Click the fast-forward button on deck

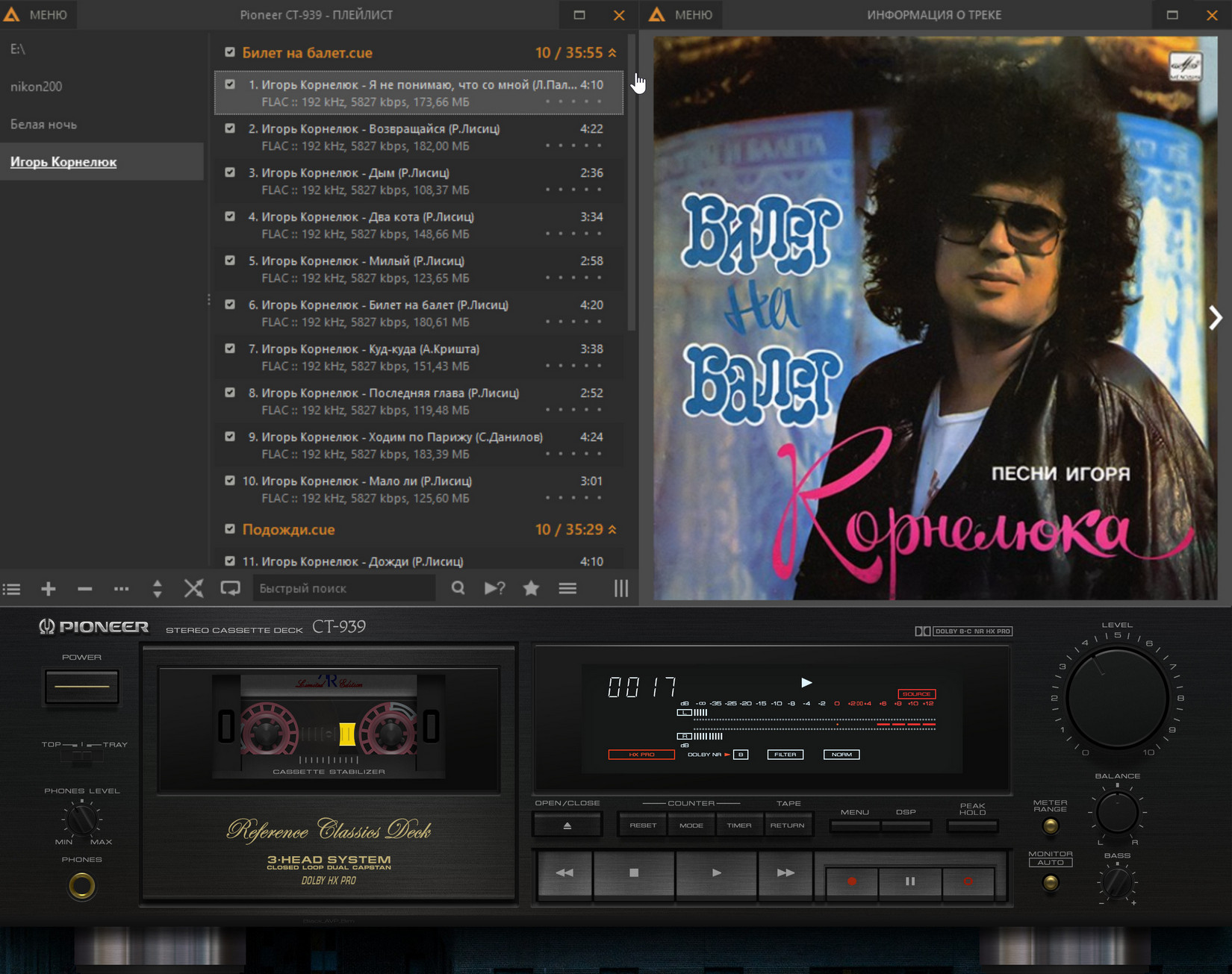[x=785, y=872]
